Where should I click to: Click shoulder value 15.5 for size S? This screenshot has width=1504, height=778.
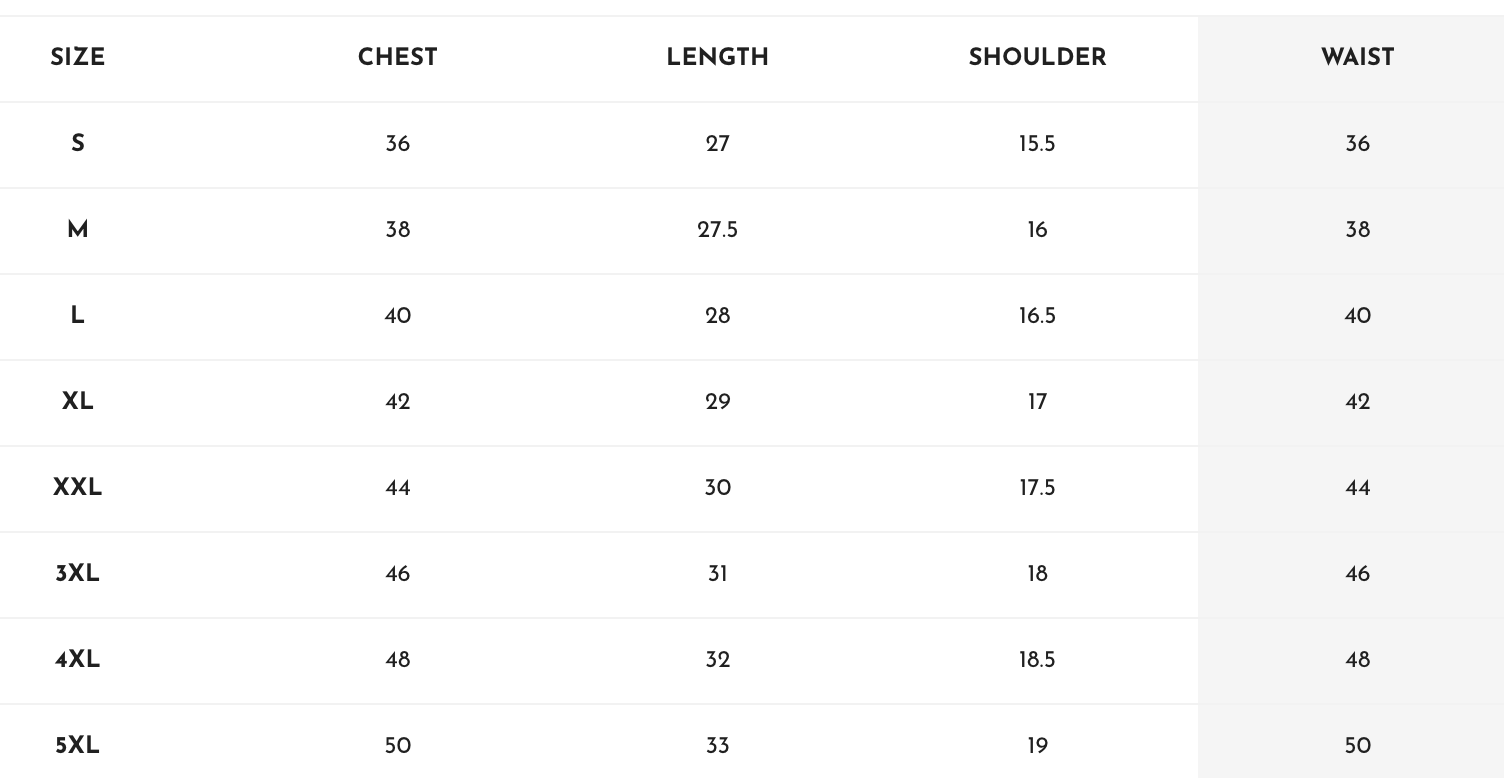click(x=1038, y=144)
